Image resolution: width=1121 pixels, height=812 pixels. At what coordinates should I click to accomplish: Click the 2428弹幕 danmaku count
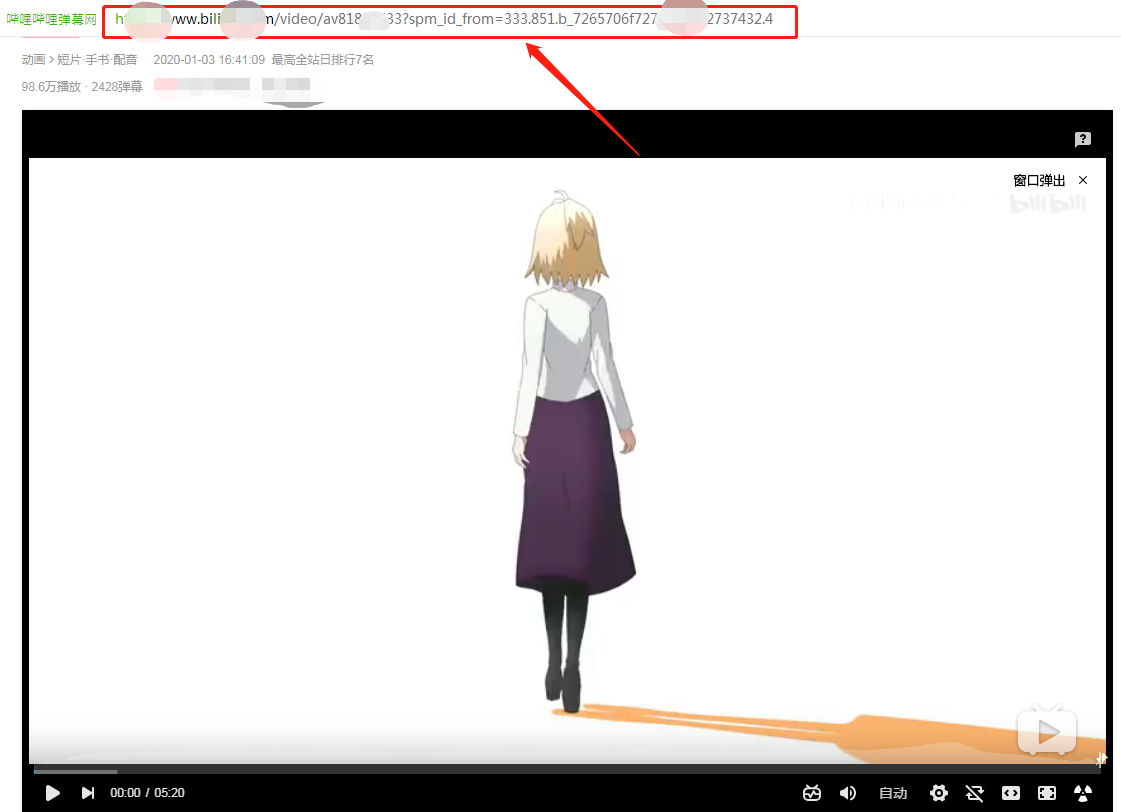pyautogui.click(x=117, y=86)
